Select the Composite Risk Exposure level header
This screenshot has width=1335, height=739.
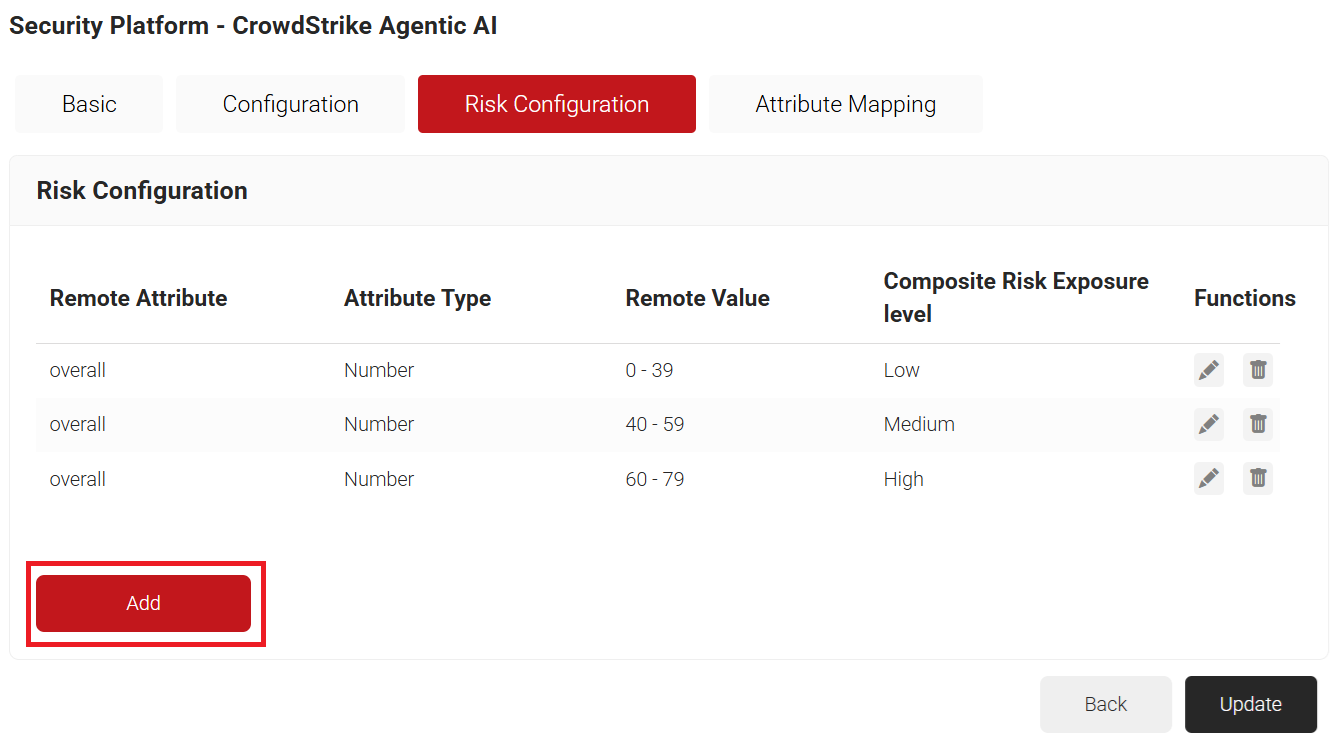coord(1016,298)
